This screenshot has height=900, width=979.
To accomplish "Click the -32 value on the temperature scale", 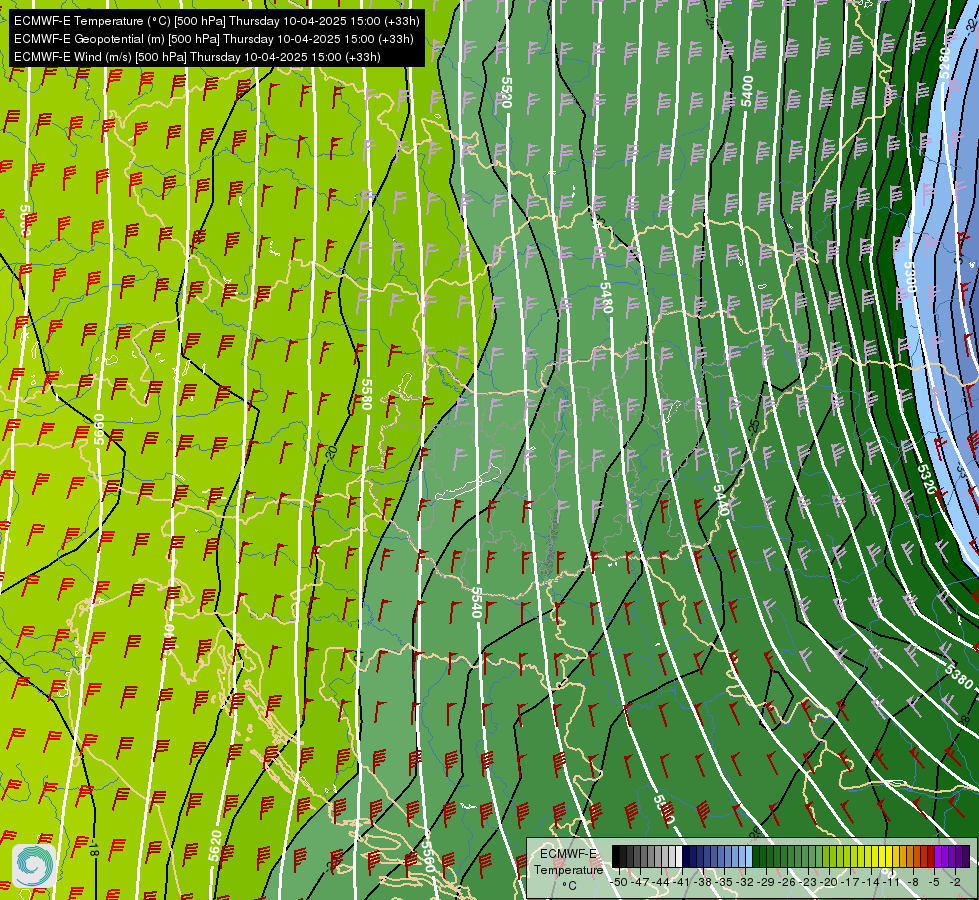I will coord(746,882).
